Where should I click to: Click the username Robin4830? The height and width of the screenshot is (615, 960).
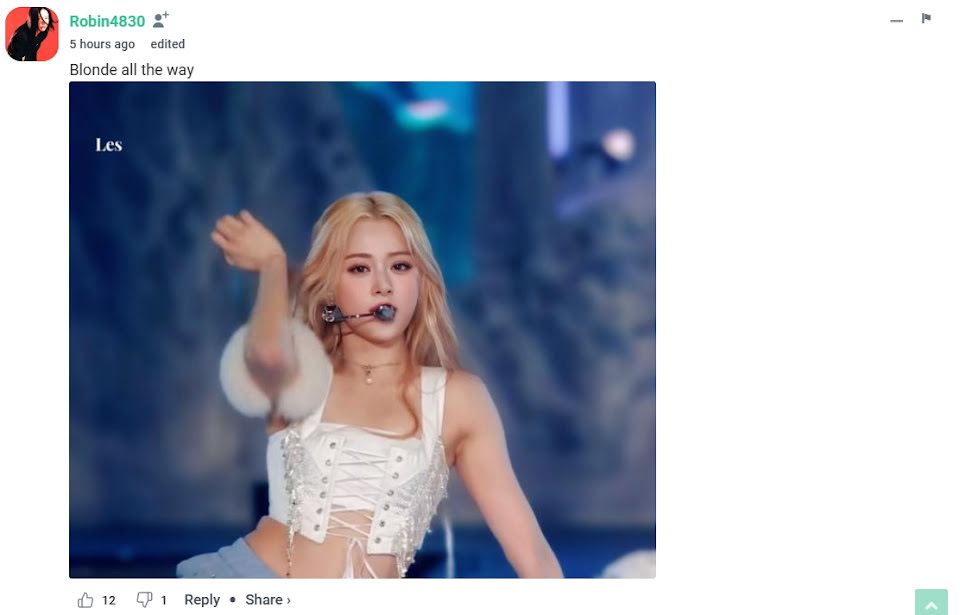[x=107, y=21]
